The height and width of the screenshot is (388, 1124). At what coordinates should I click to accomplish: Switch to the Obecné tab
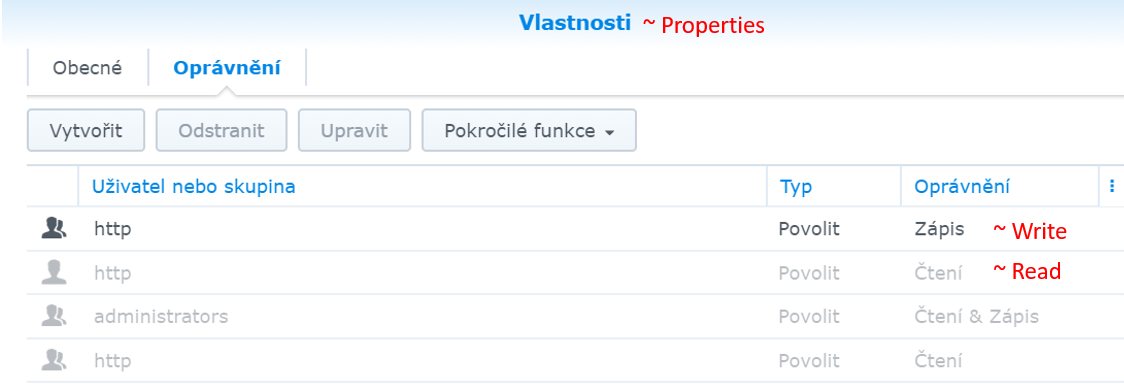click(87, 69)
